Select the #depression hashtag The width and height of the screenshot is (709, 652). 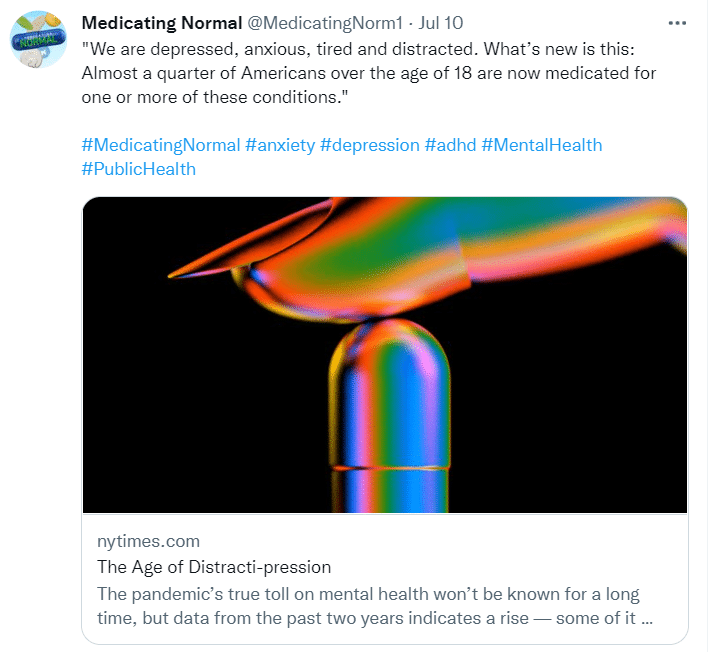click(370, 145)
